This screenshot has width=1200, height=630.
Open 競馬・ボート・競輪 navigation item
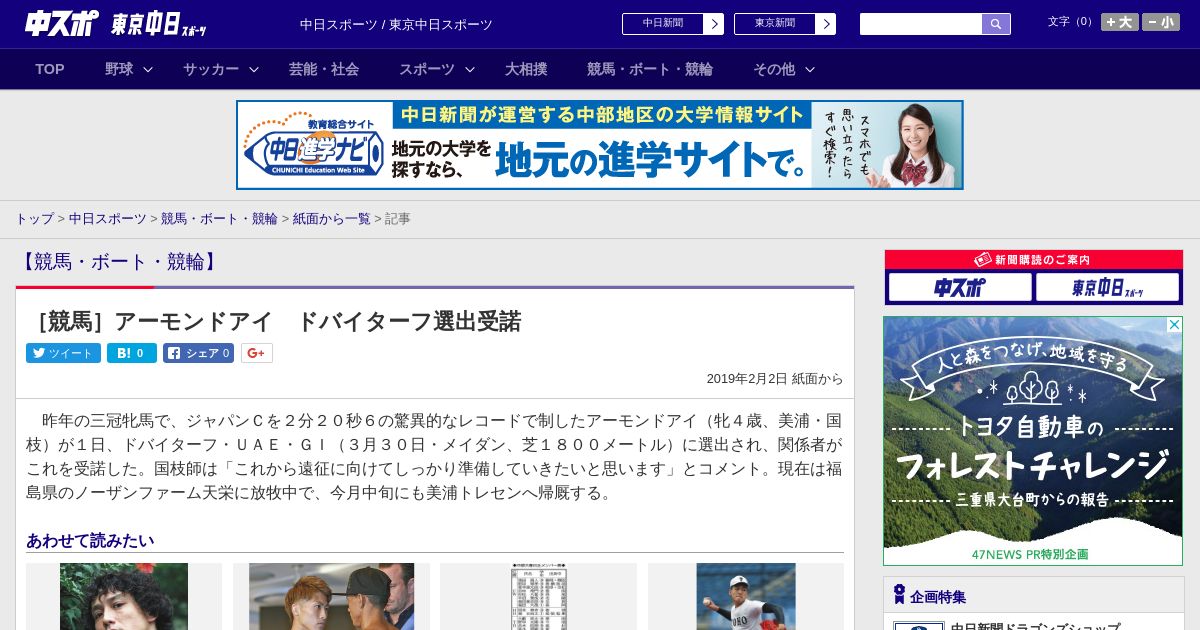tap(650, 69)
